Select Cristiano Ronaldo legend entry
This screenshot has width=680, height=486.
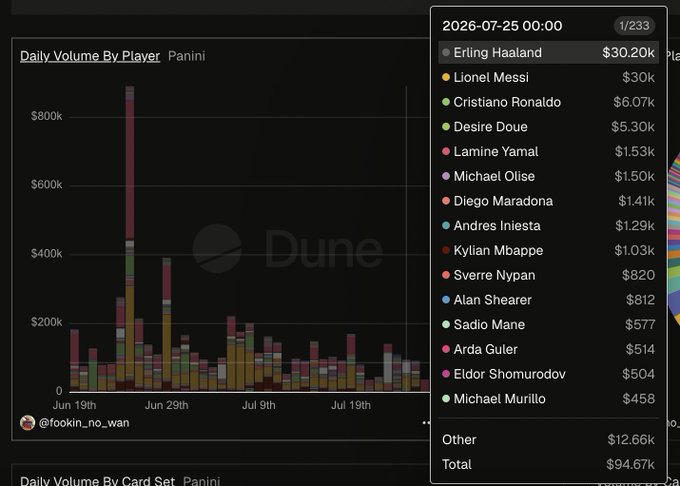[x=549, y=102]
